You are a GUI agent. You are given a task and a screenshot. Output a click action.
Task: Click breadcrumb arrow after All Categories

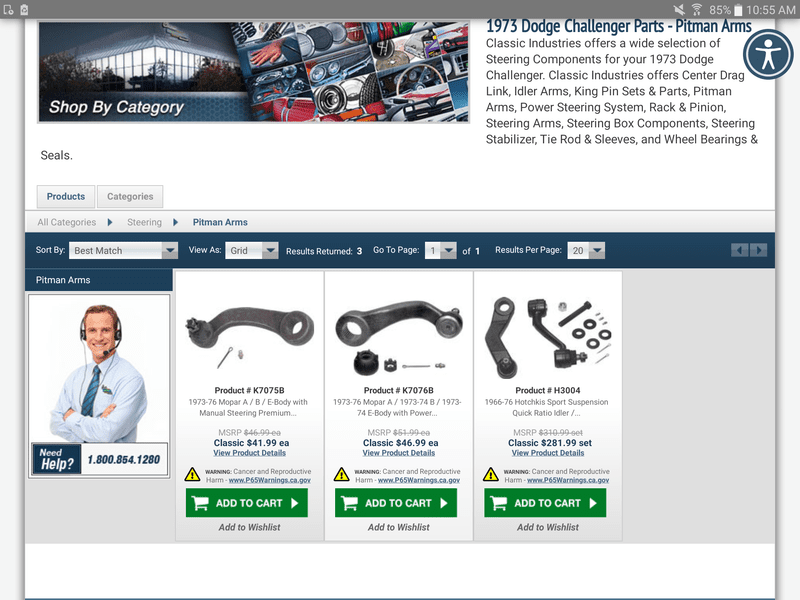tap(110, 222)
